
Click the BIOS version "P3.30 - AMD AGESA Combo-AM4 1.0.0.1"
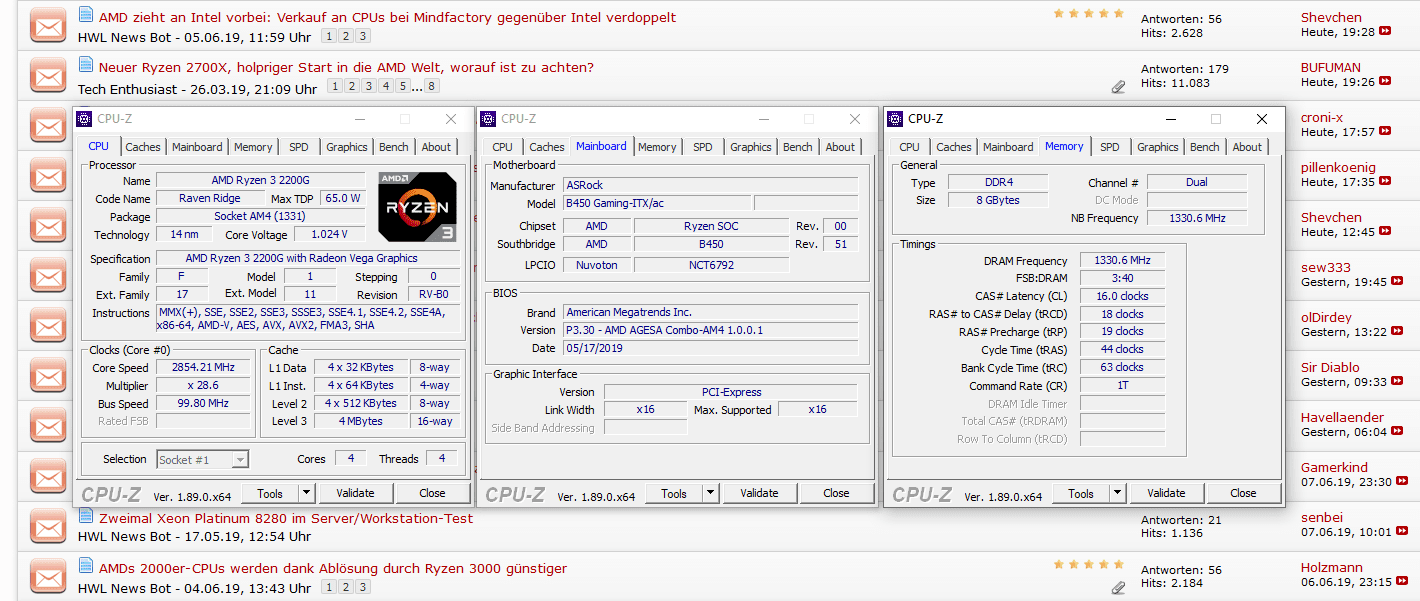(710, 330)
